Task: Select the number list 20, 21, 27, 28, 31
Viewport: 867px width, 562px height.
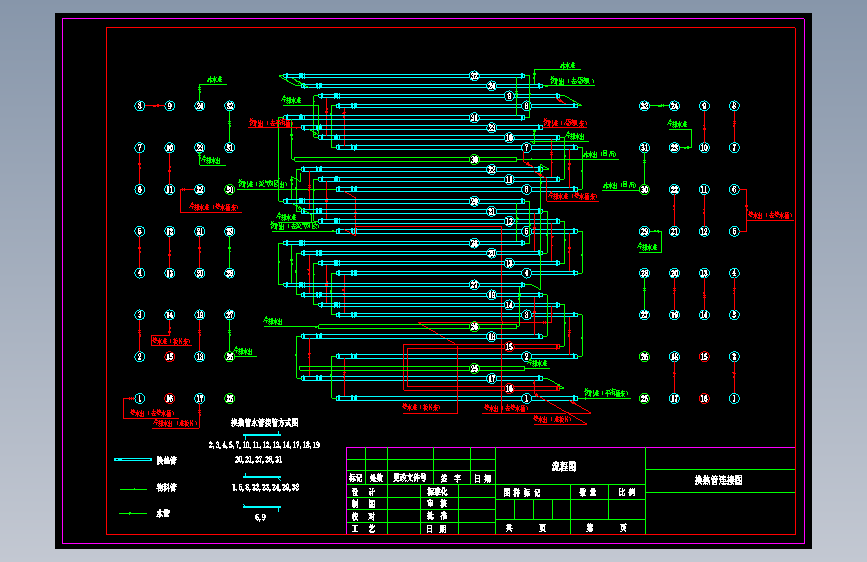Action: coord(258,460)
